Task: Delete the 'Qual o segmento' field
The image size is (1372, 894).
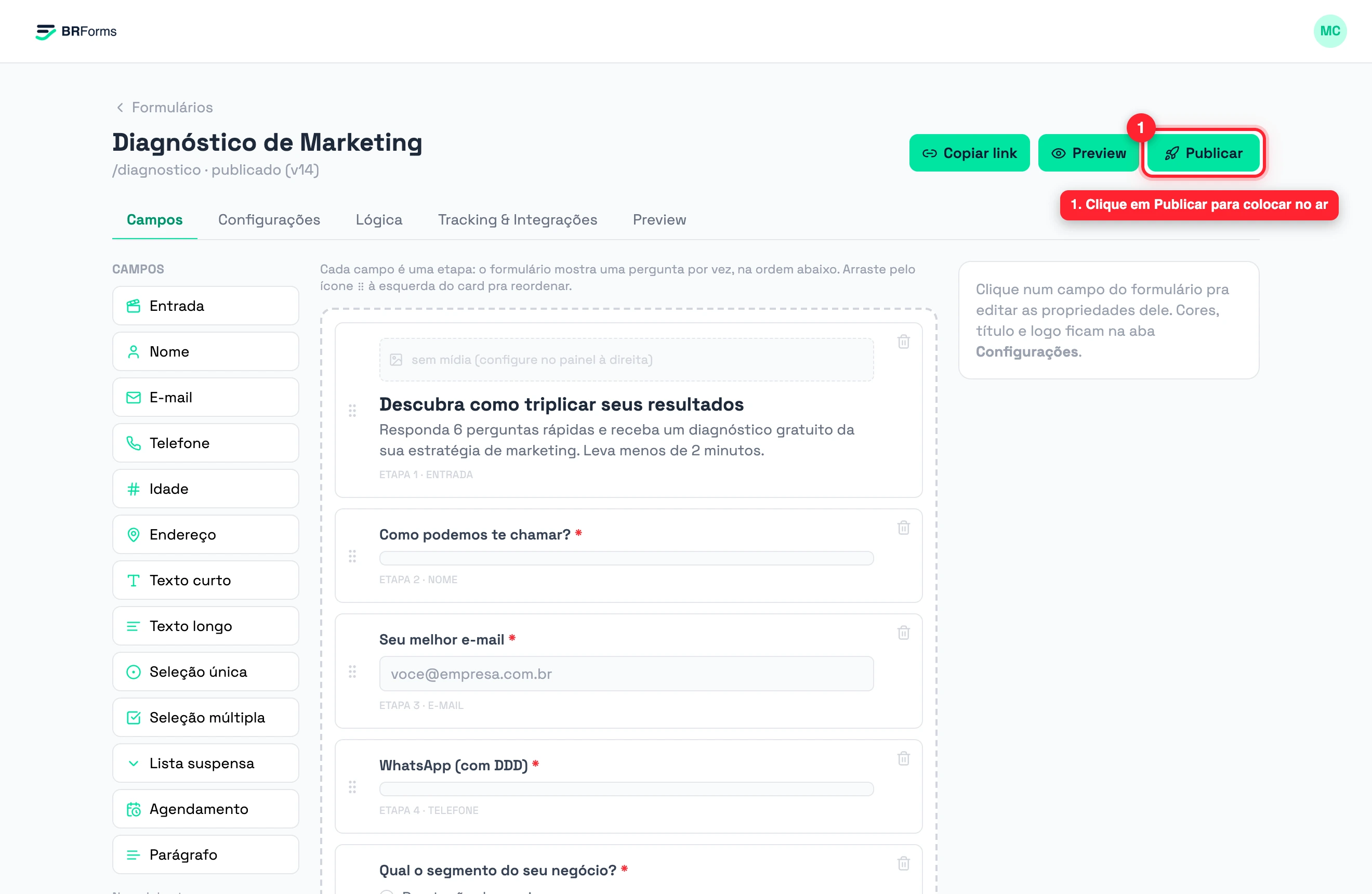Action: (x=903, y=863)
